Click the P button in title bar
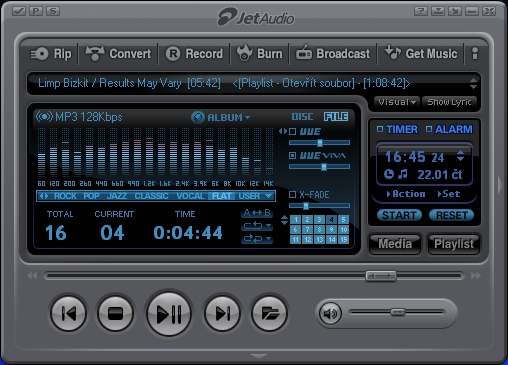 pyautogui.click(x=36, y=11)
